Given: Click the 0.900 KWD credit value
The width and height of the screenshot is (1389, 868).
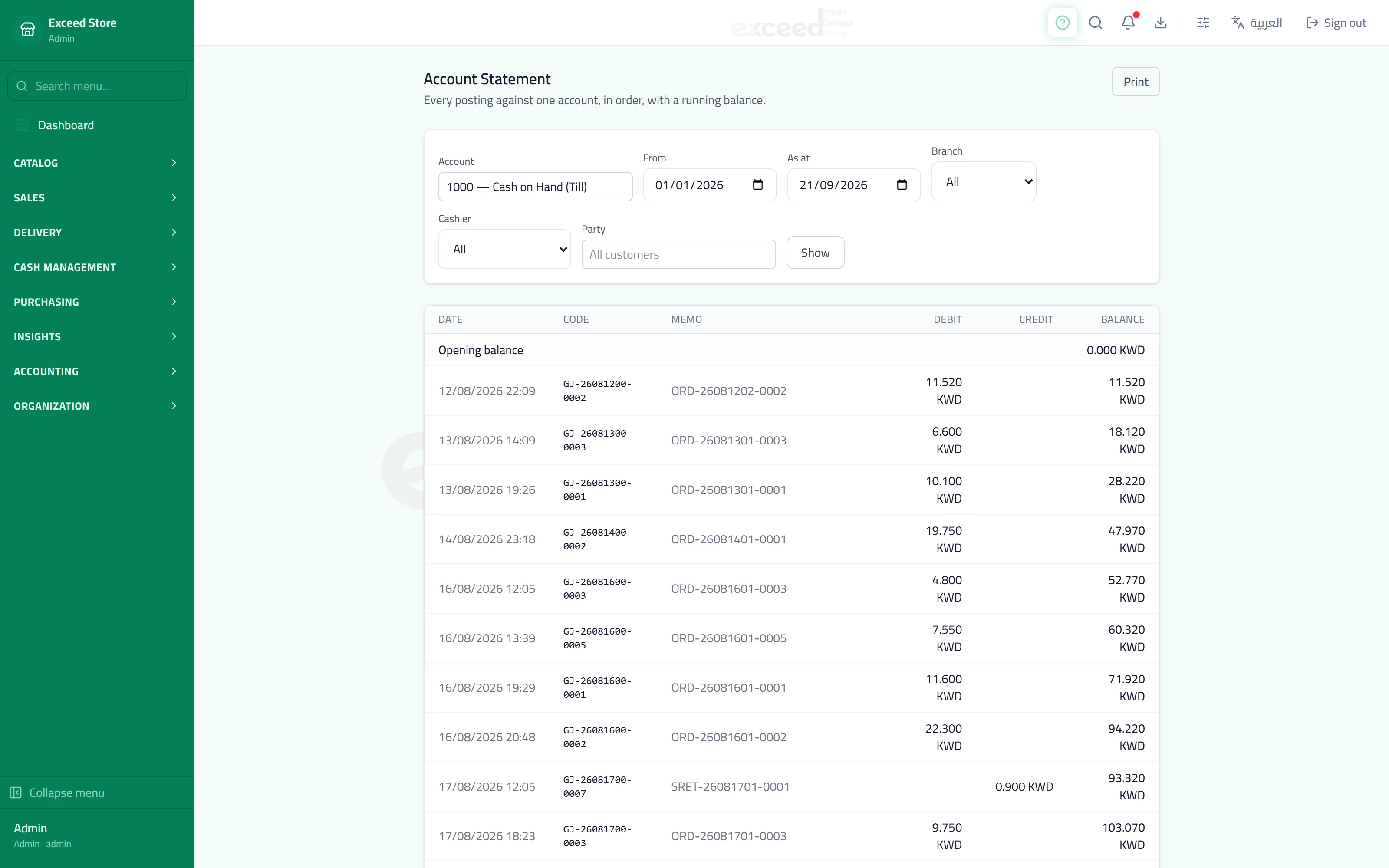Looking at the screenshot, I should pos(1024,786).
